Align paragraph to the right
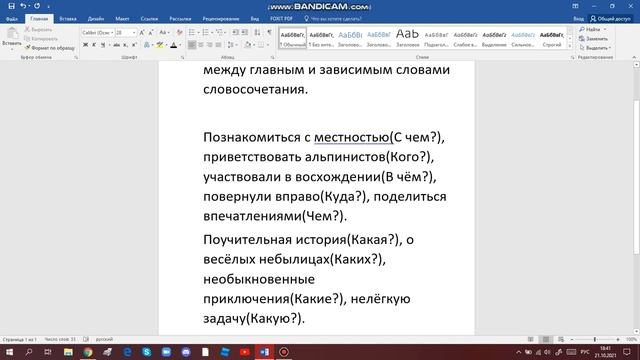Viewport: 640px width, 360px height. [209, 45]
